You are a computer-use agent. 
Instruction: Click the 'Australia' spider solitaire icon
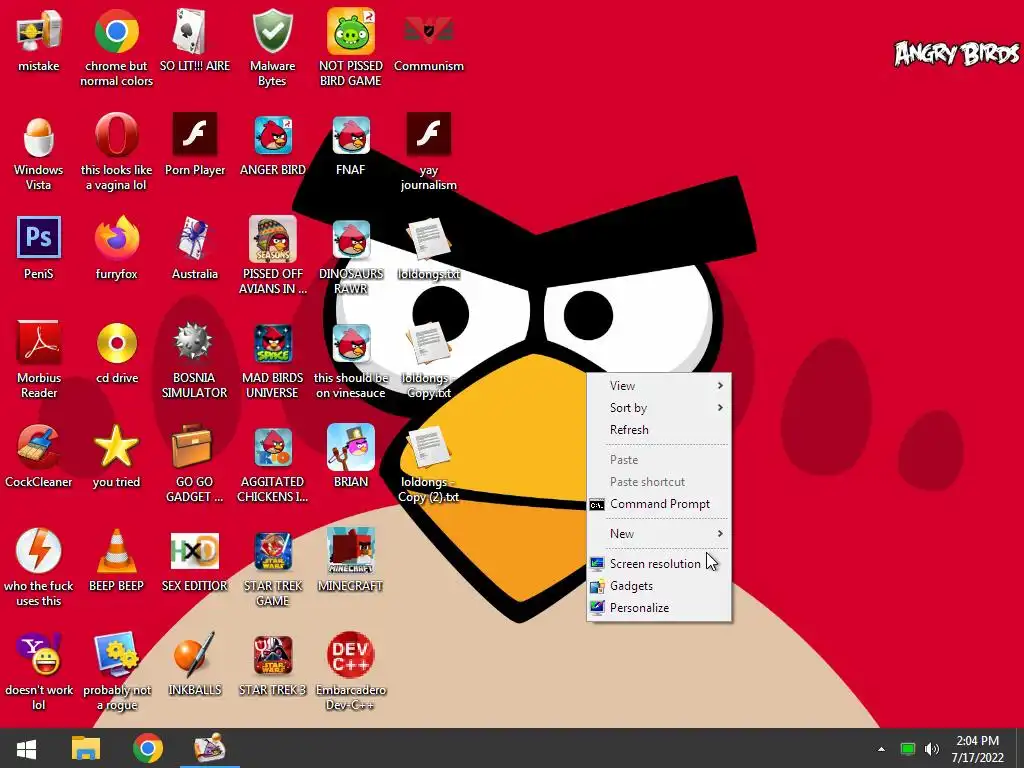point(195,238)
